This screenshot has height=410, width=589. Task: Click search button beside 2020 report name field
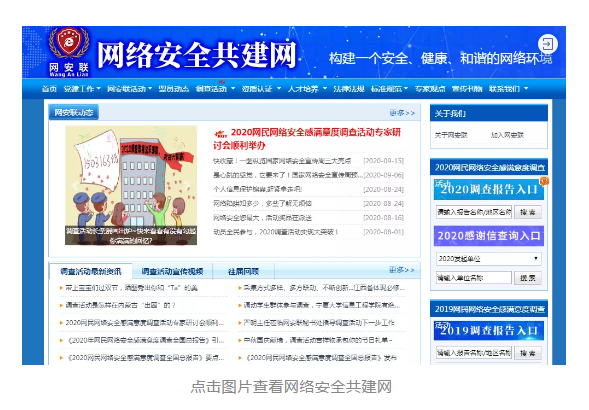point(527,212)
